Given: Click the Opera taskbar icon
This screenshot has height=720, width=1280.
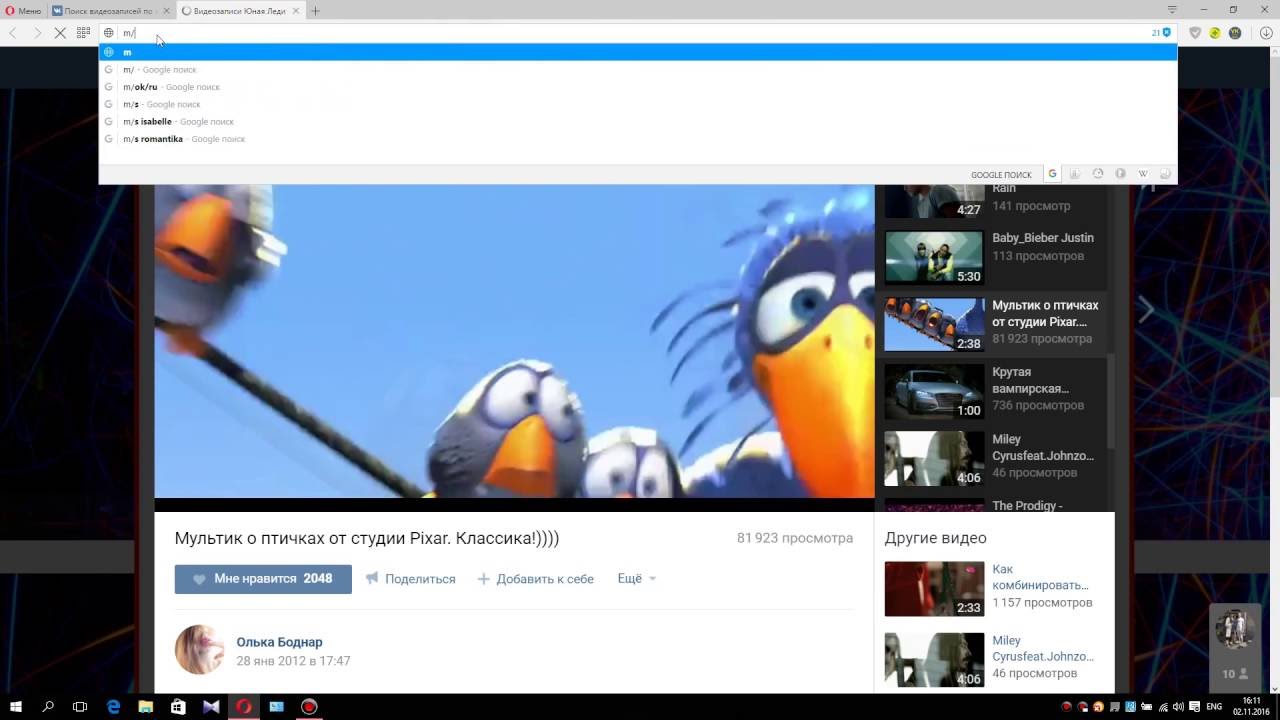Looking at the screenshot, I should [x=244, y=706].
